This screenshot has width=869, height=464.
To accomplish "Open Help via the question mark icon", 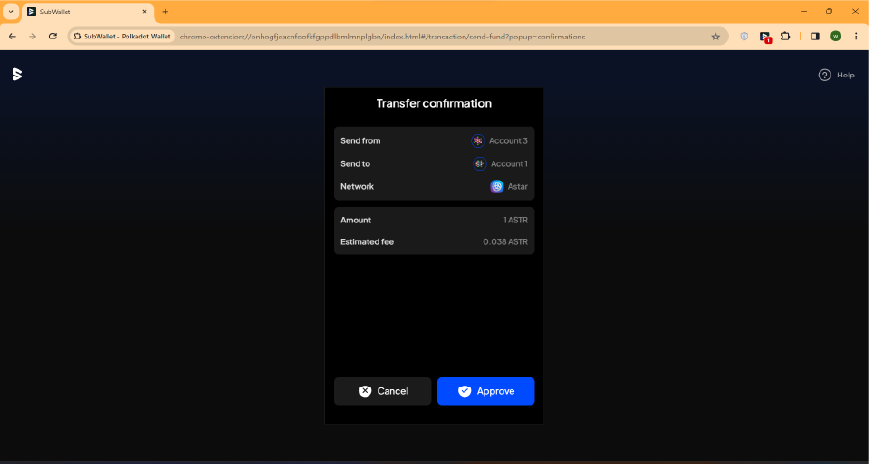I will (x=825, y=75).
